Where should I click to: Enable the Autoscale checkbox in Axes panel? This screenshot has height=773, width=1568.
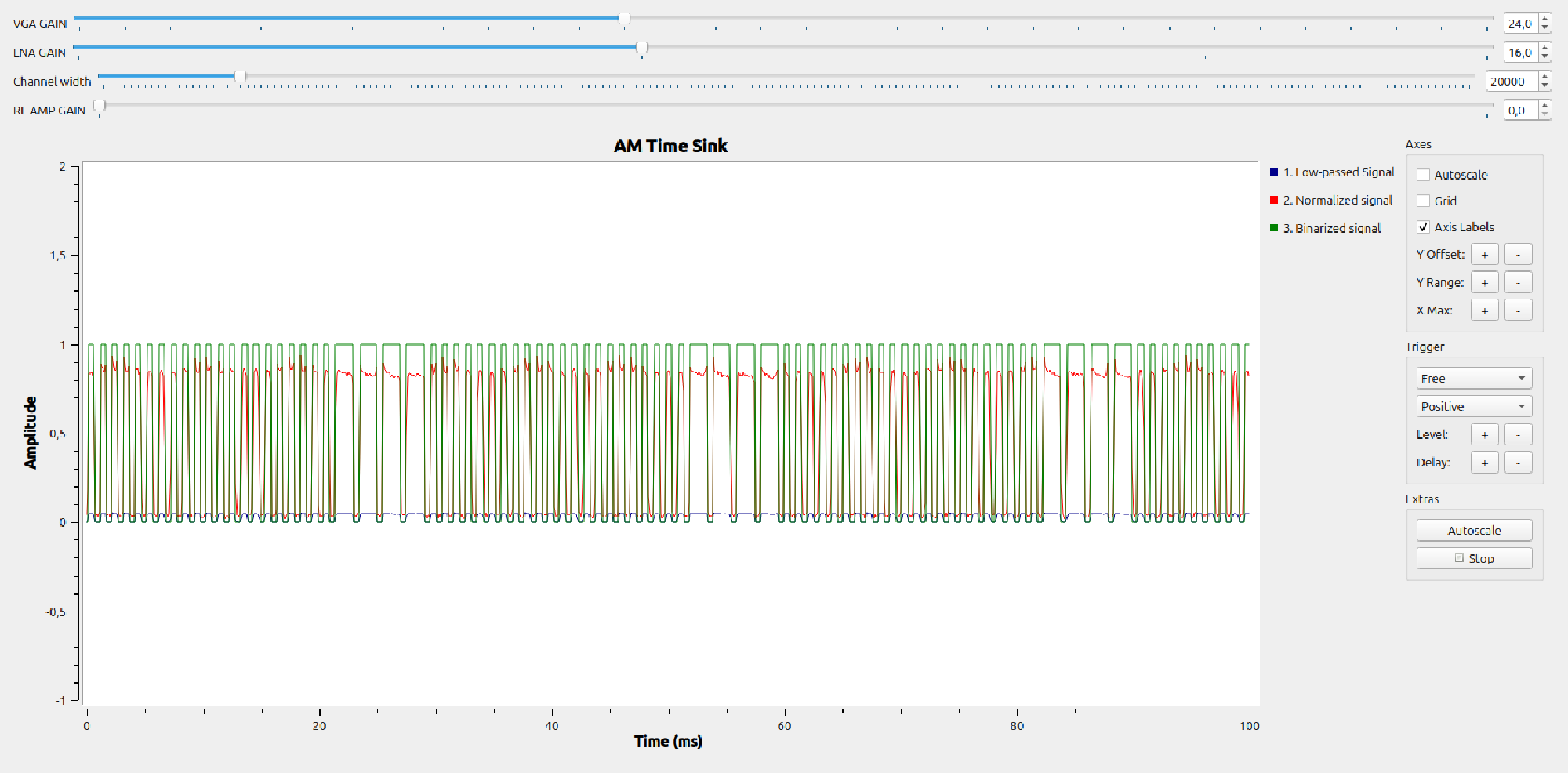(x=1425, y=174)
